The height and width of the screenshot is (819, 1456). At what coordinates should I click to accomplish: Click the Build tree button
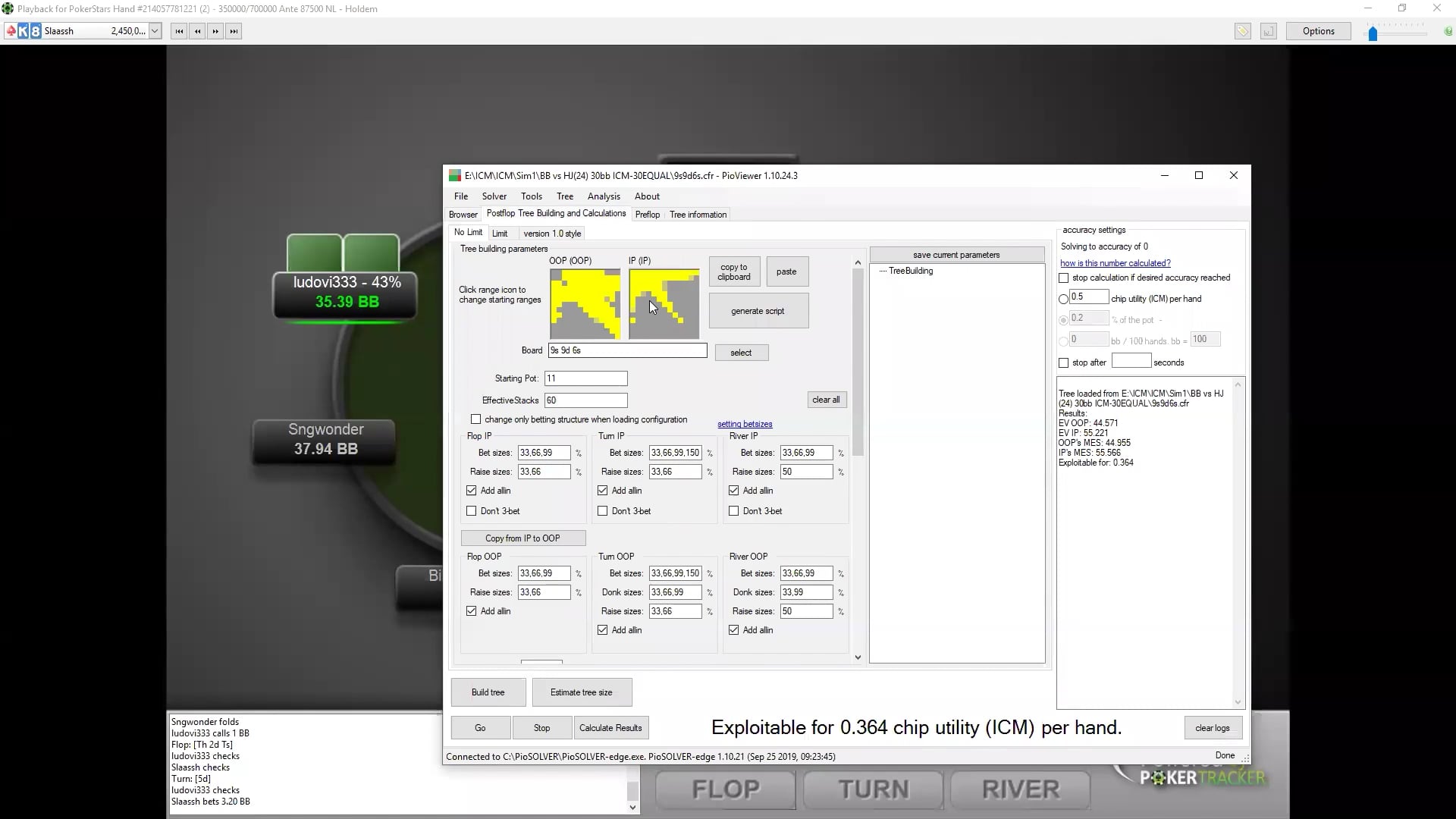click(488, 692)
